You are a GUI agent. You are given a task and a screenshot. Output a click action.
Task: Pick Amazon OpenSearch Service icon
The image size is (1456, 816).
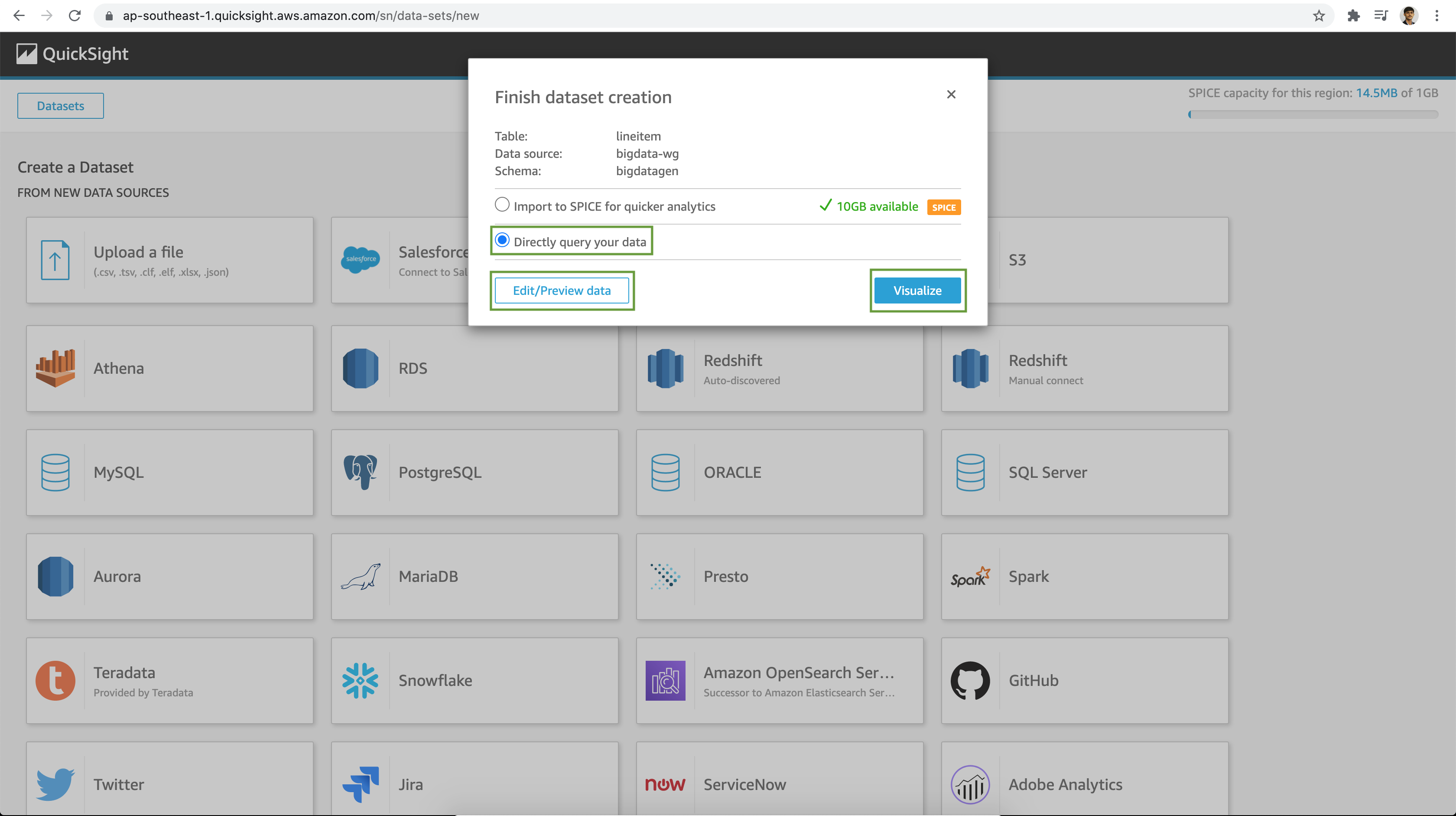665,680
